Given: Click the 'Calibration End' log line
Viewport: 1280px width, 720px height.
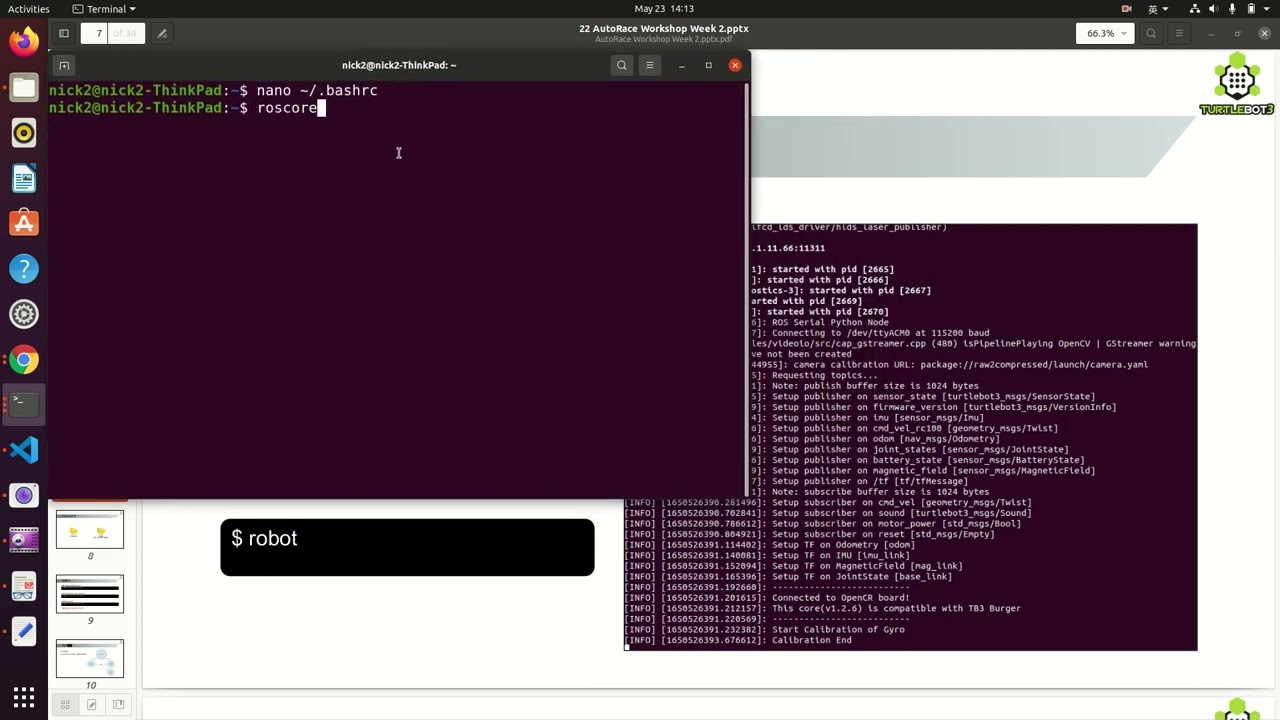Looking at the screenshot, I should (x=738, y=640).
